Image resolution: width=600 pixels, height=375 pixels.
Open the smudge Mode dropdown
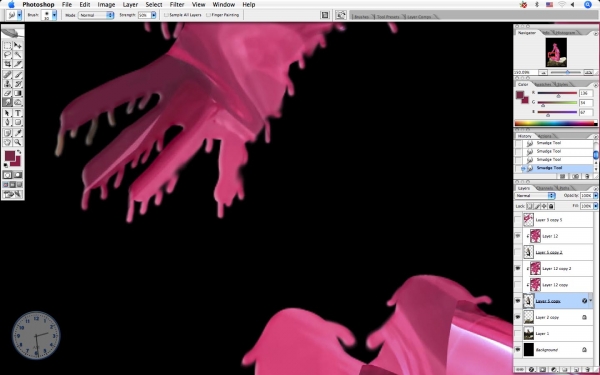(x=96, y=15)
